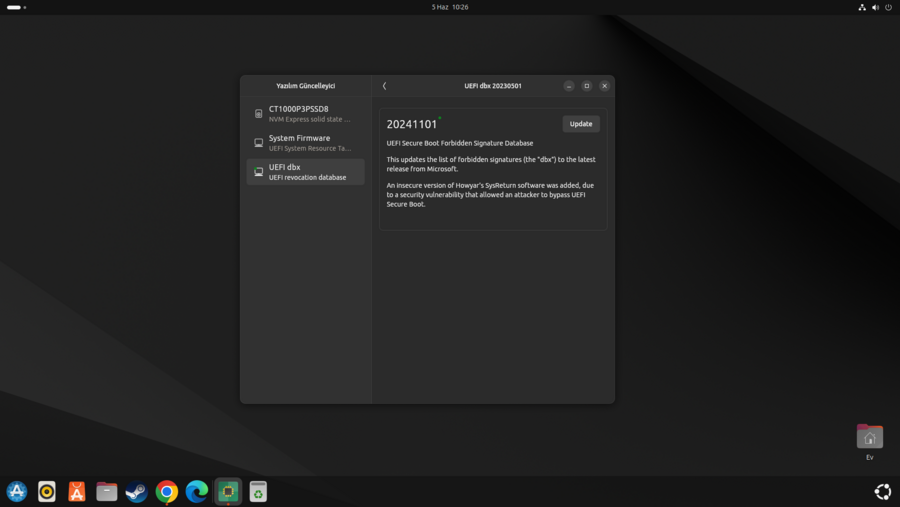This screenshot has width=900, height=507.
Task: Launch Microsoft Edge from the dock
Action: pos(197,491)
